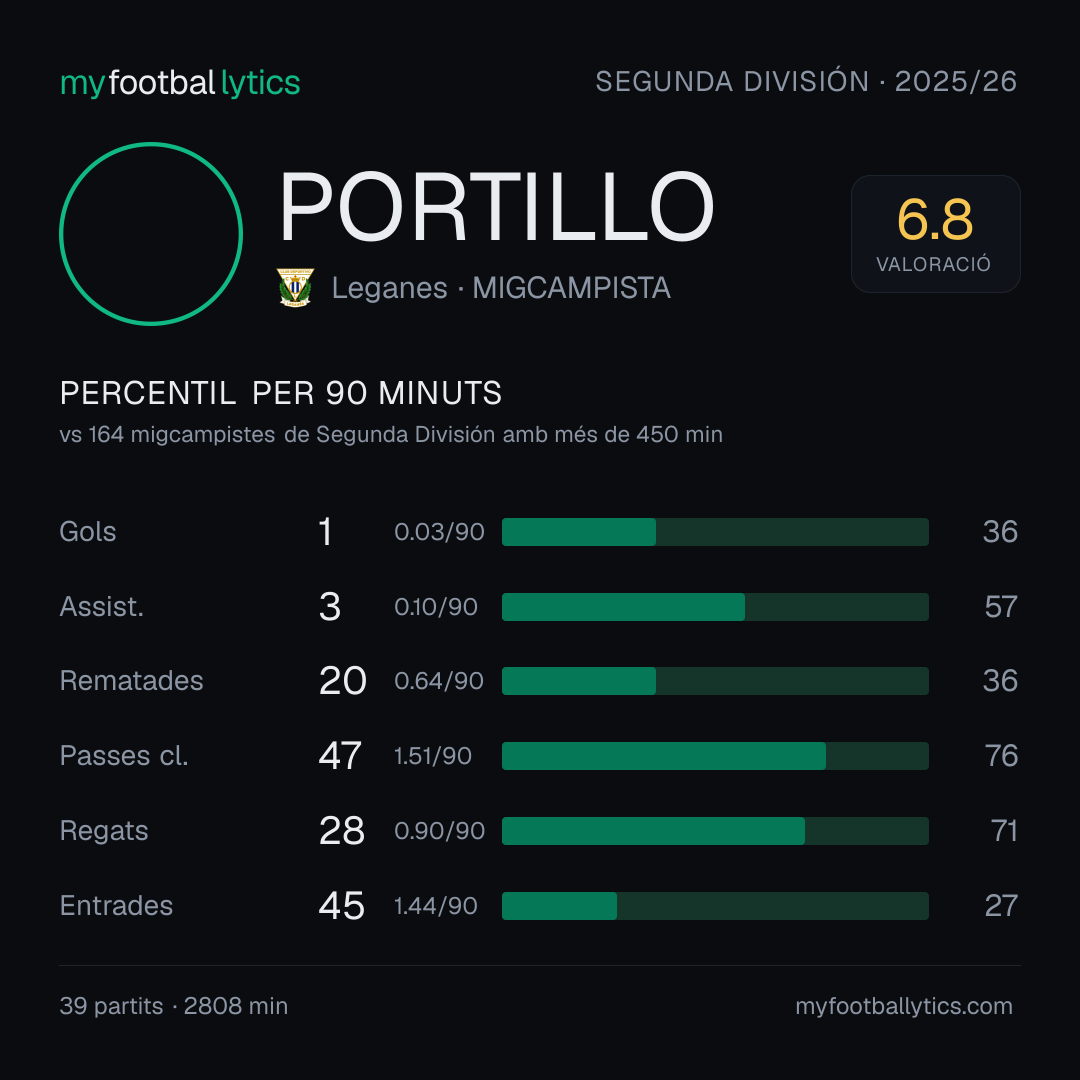Click the Segunda División 2025/26 label
The image size is (1080, 1080).
[806, 81]
